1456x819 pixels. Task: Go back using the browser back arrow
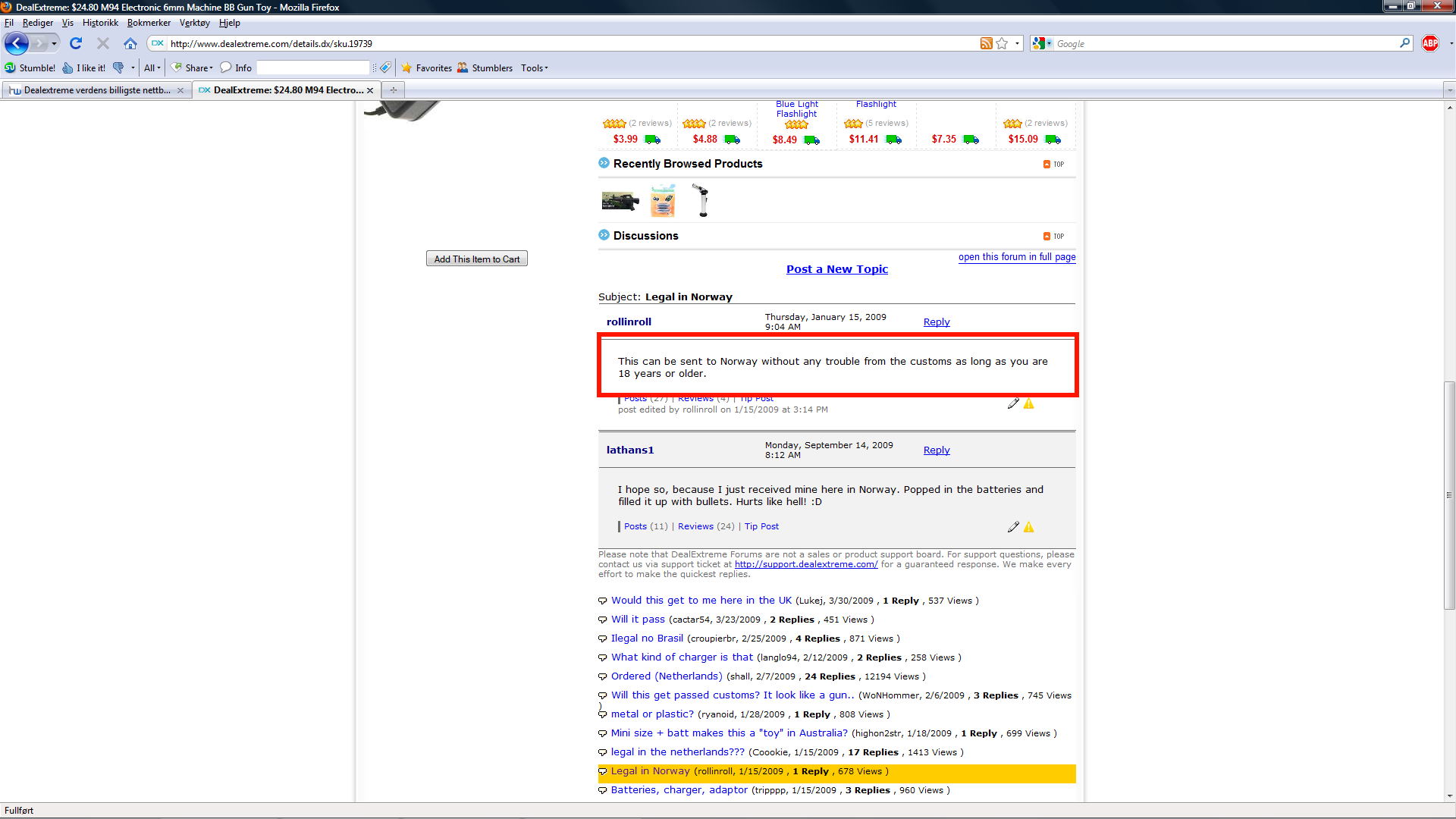tap(17, 43)
